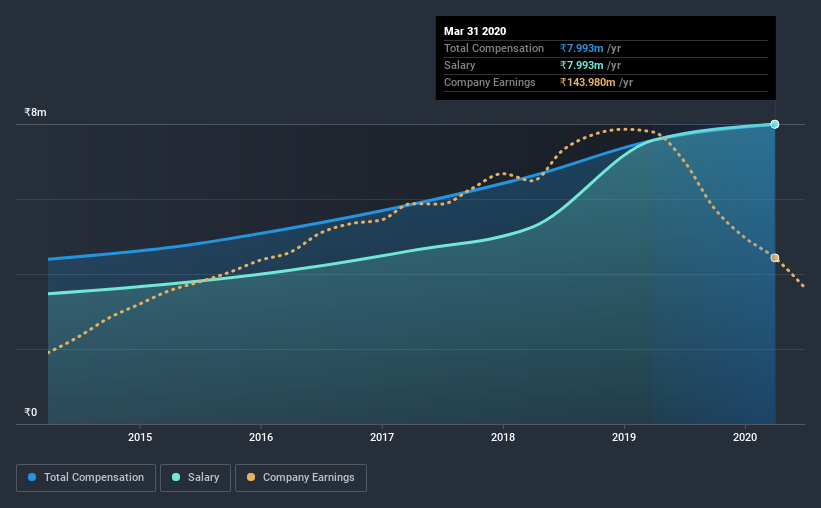Click the Mar 31 2020 tooltip date
The height and width of the screenshot is (508, 821).
475,31
